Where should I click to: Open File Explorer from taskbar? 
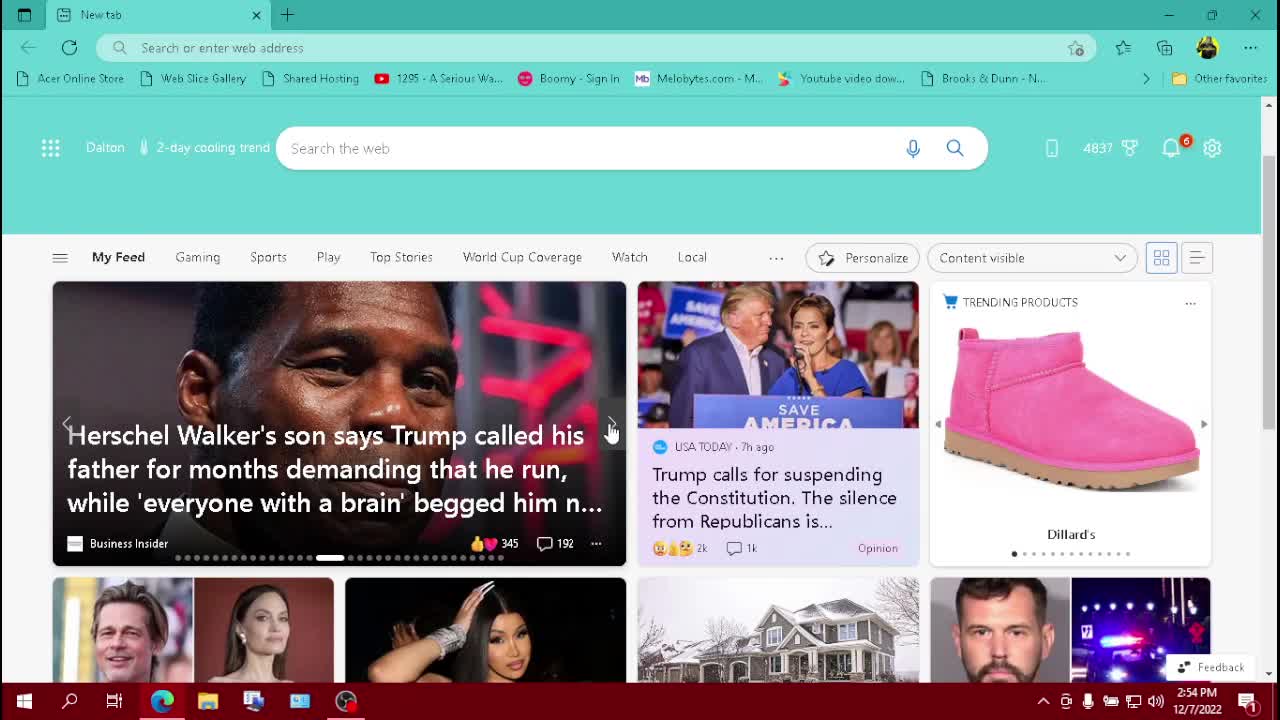coord(208,701)
